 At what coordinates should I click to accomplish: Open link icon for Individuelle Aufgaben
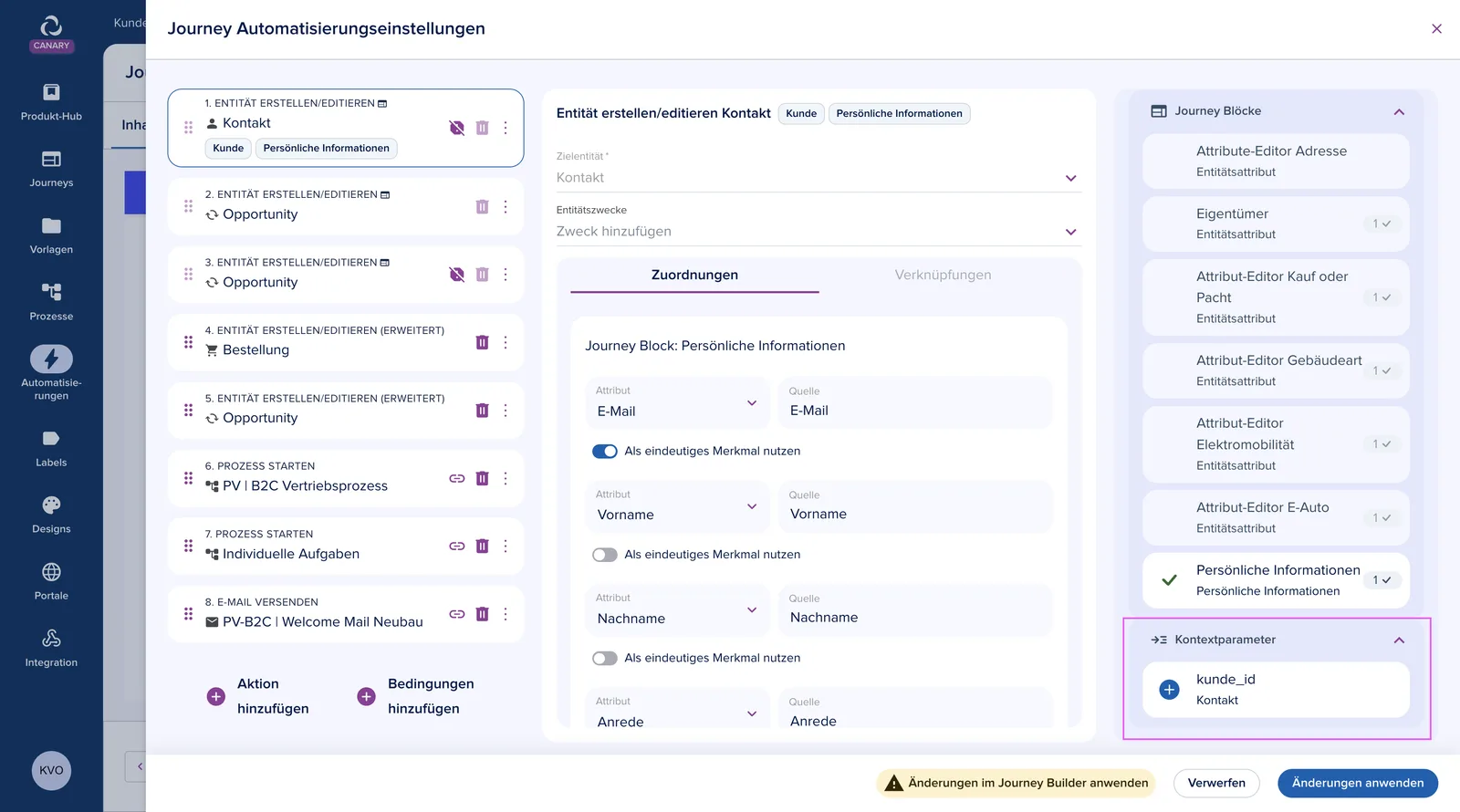click(457, 546)
